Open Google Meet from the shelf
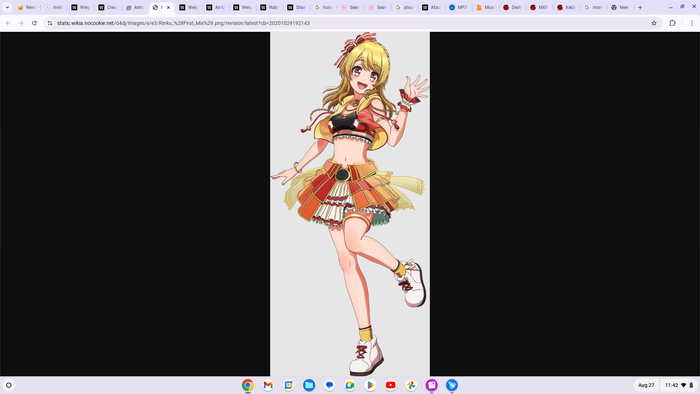This screenshot has height=394, width=700. (350, 385)
